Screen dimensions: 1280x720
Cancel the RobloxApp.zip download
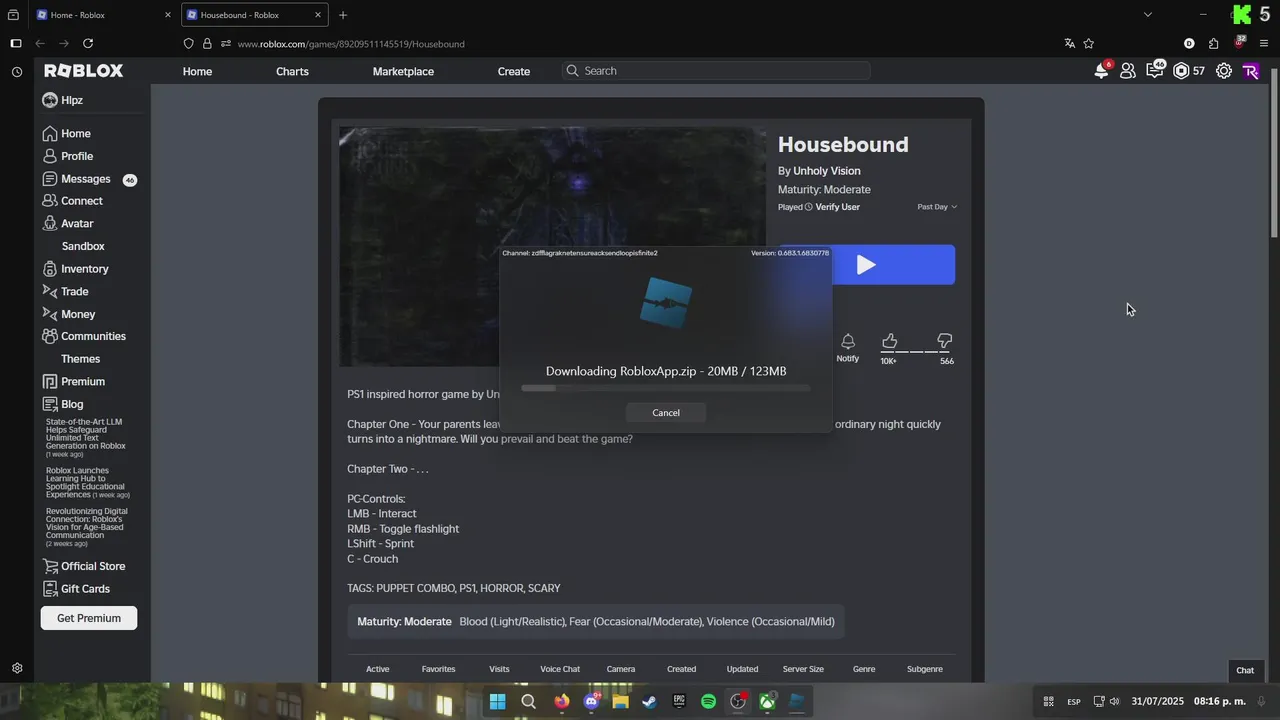tap(666, 413)
